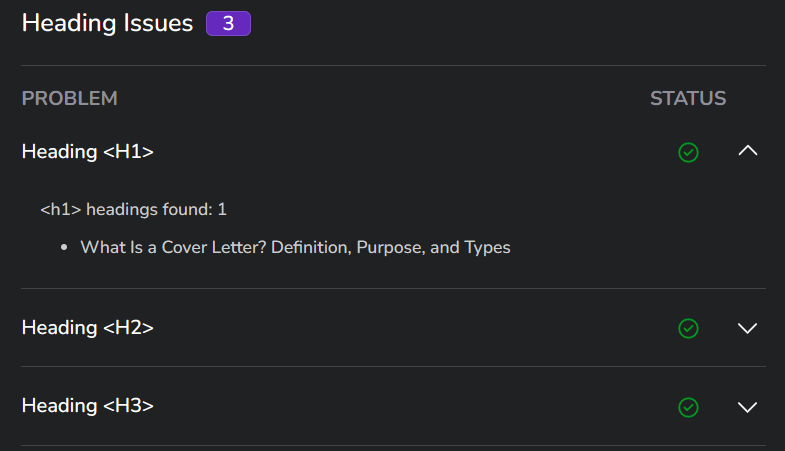
Task: Select the Heading <H3> row label
Action: pyautogui.click(x=88, y=406)
